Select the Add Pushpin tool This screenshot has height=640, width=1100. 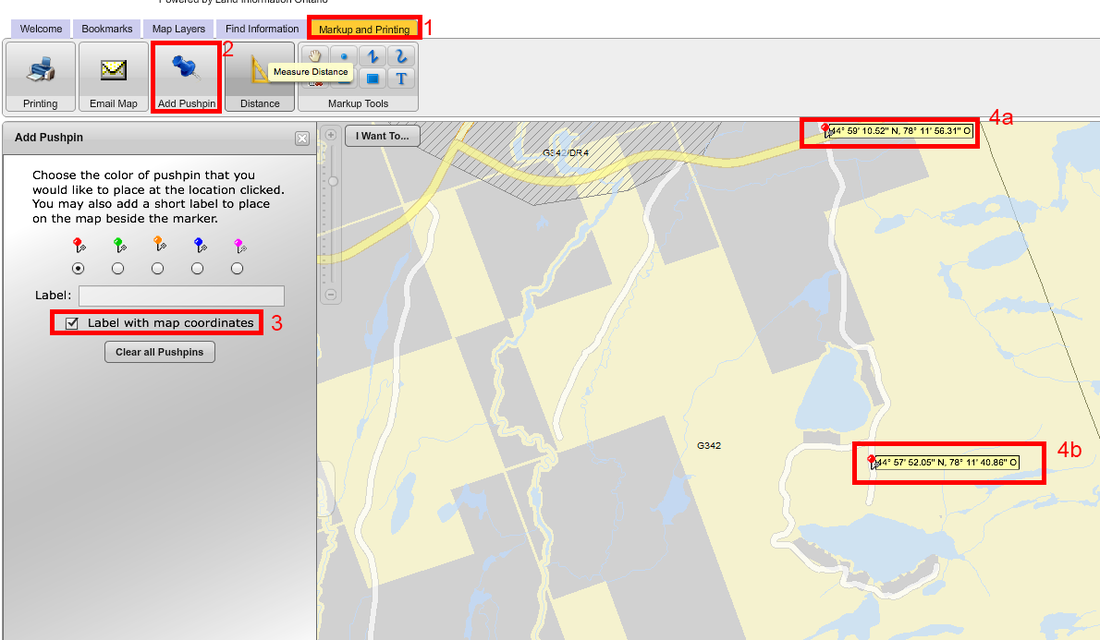(186, 76)
